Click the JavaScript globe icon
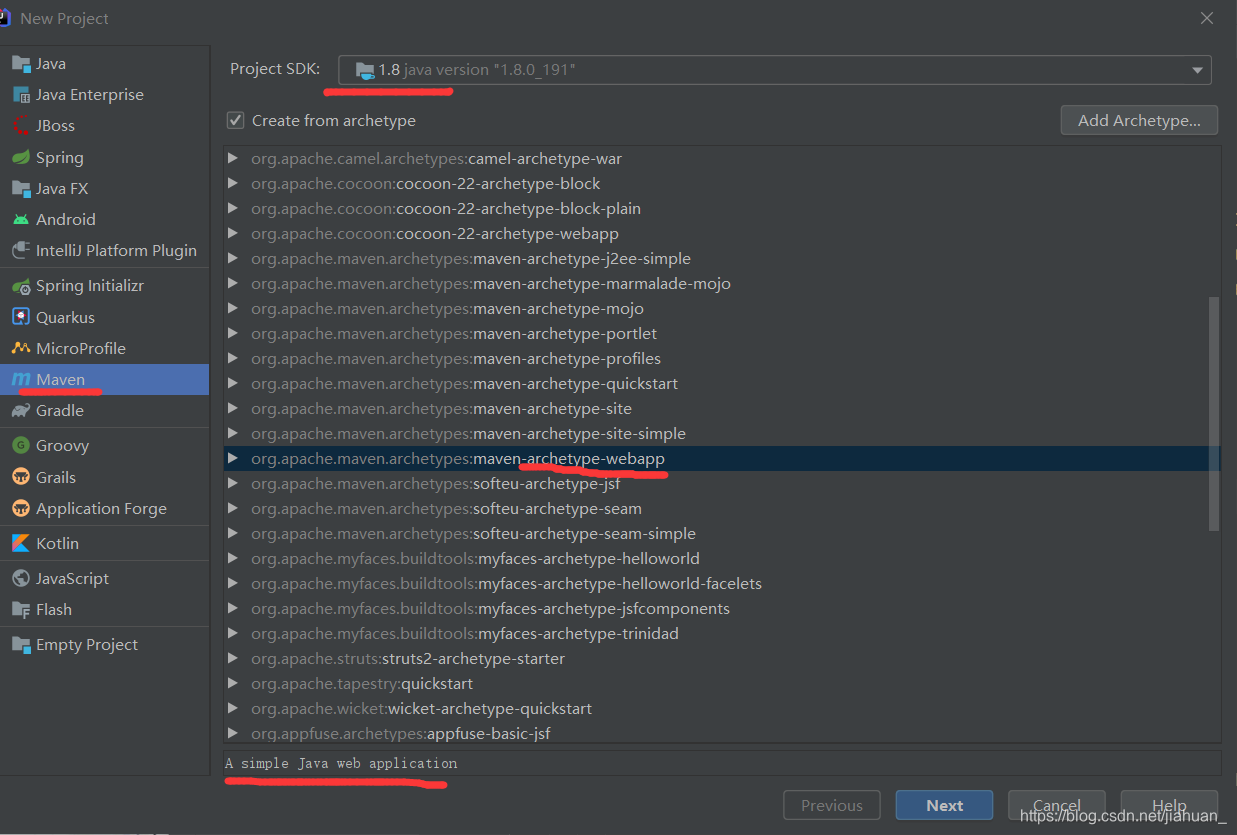Viewport: 1237px width, 835px height. click(x=21, y=579)
